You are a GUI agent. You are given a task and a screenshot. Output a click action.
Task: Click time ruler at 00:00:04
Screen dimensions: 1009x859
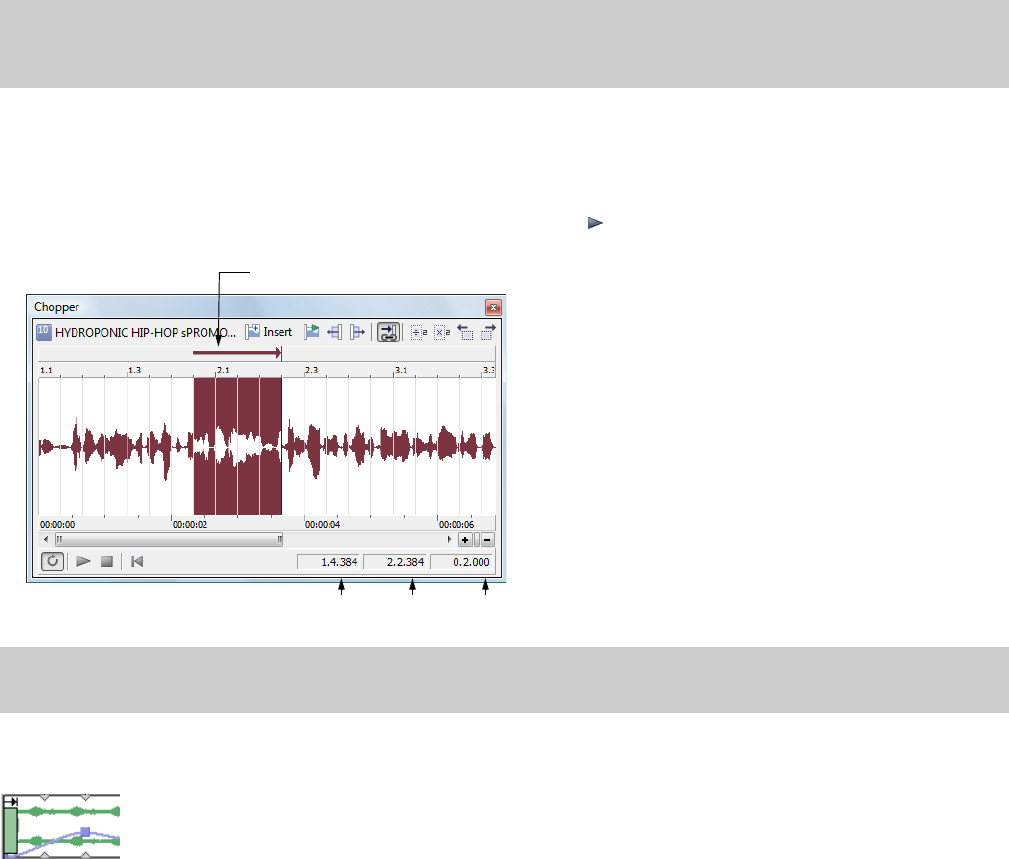(322, 524)
